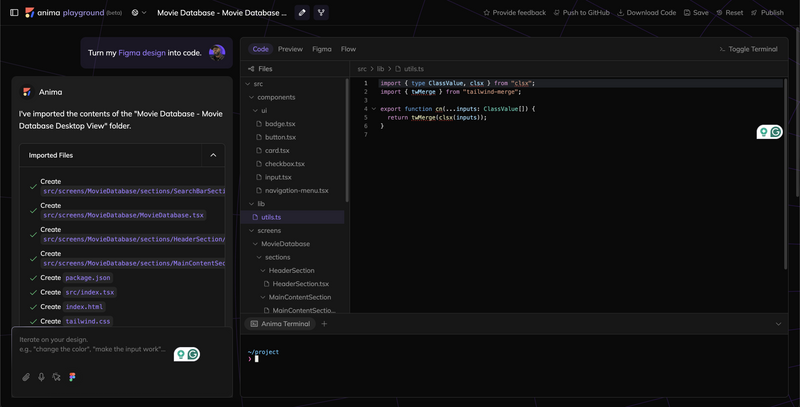Collapse the Imported Files list chevron
Screen dimensions: 800x407
(x=213, y=155)
